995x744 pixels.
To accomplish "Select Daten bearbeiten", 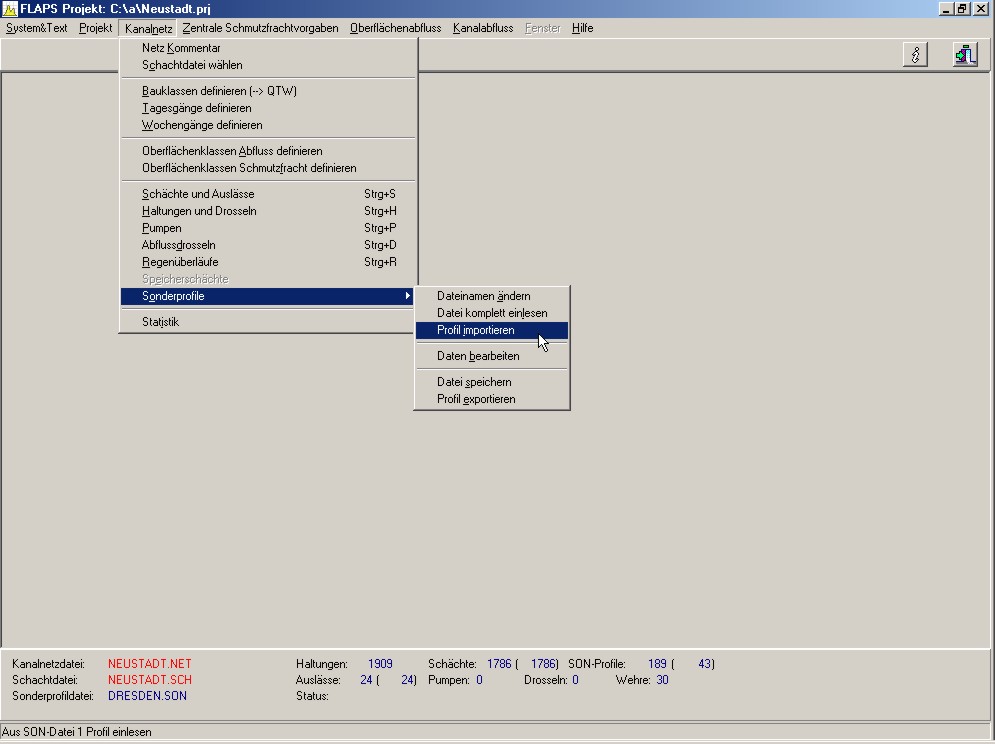I will pos(492,356).
